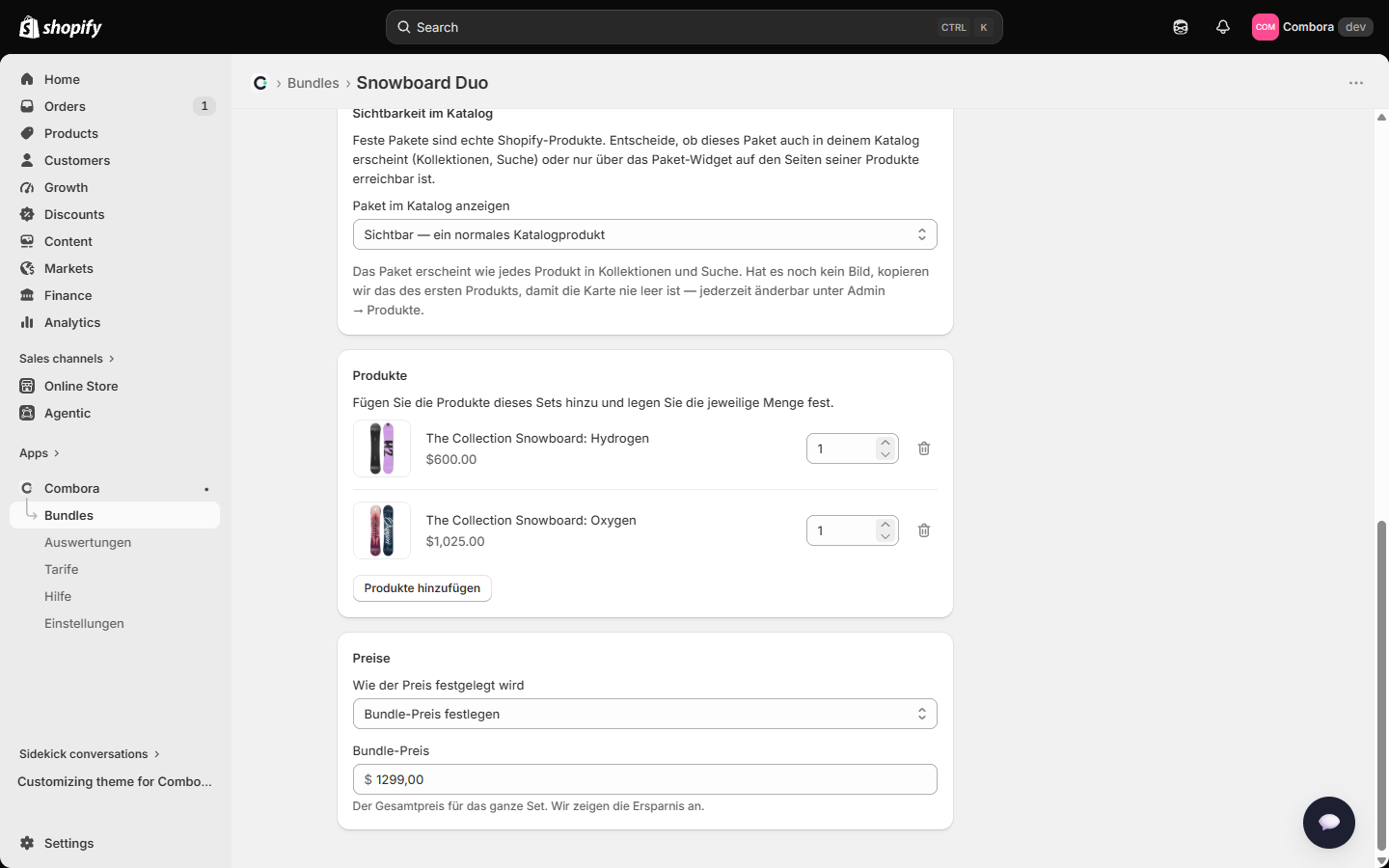Click the 'Produkte hinzufügen' button
1389x868 pixels.
pyautogui.click(x=422, y=588)
